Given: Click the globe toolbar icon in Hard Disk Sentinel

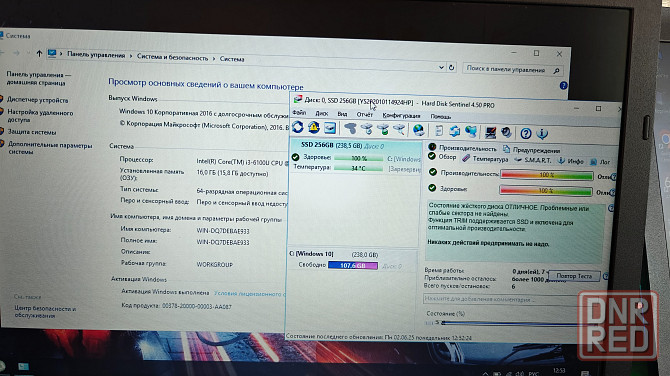Looking at the screenshot, I should 419,130.
